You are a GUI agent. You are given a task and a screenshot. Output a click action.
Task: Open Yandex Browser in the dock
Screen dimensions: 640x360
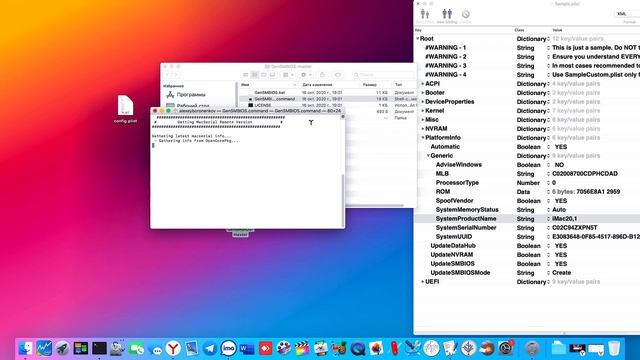coord(173,348)
